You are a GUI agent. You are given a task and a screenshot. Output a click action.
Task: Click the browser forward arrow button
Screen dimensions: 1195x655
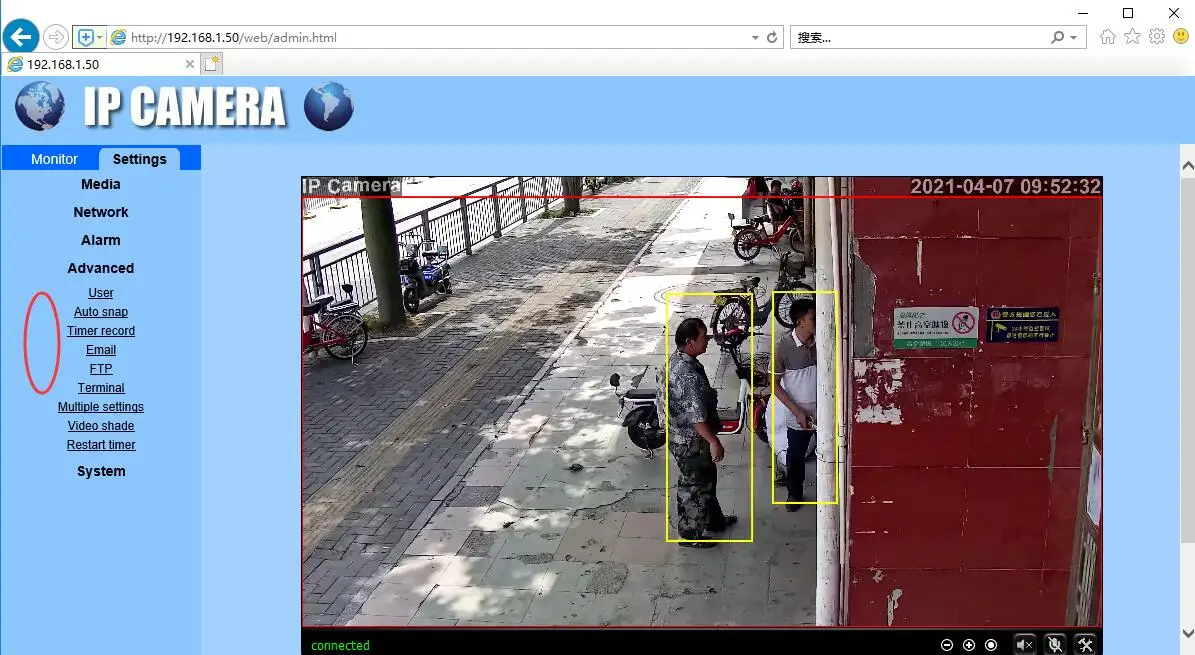pos(56,37)
